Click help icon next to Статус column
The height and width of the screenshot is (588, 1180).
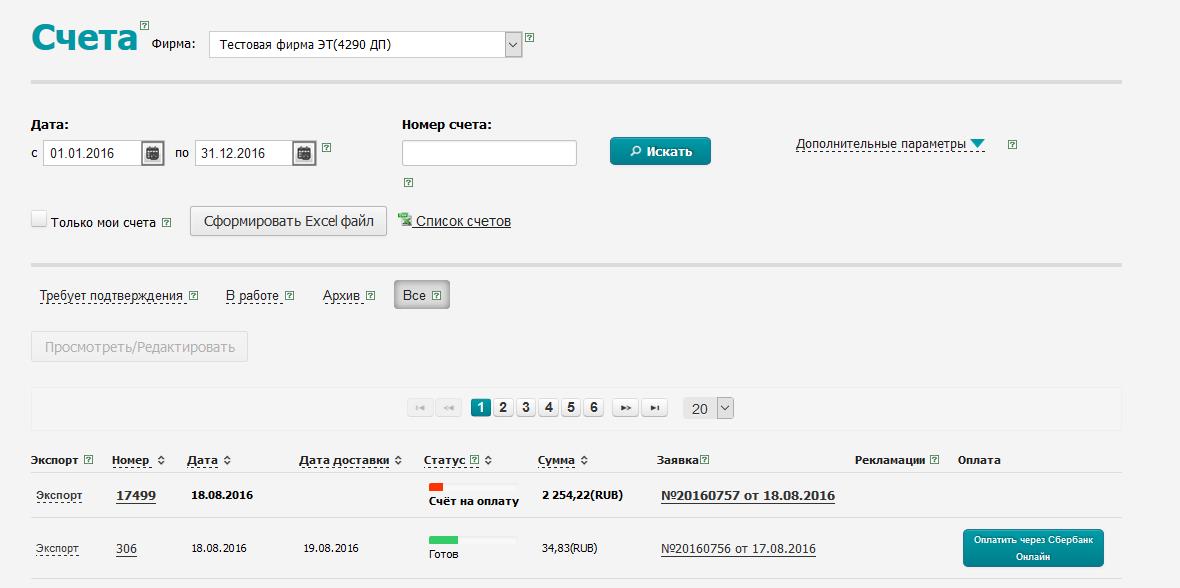(x=474, y=460)
